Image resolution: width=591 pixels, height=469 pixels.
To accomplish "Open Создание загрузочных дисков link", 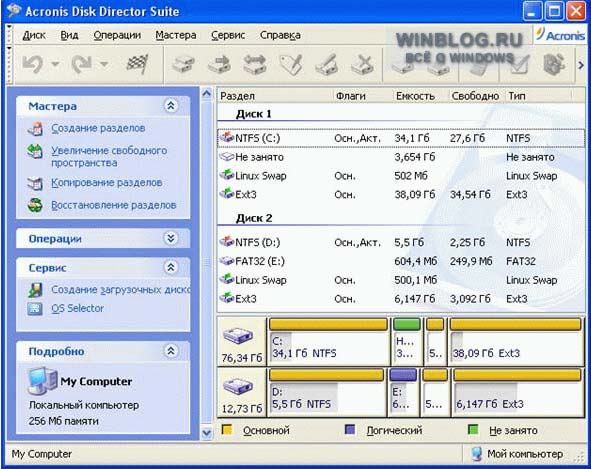I will tap(121, 290).
